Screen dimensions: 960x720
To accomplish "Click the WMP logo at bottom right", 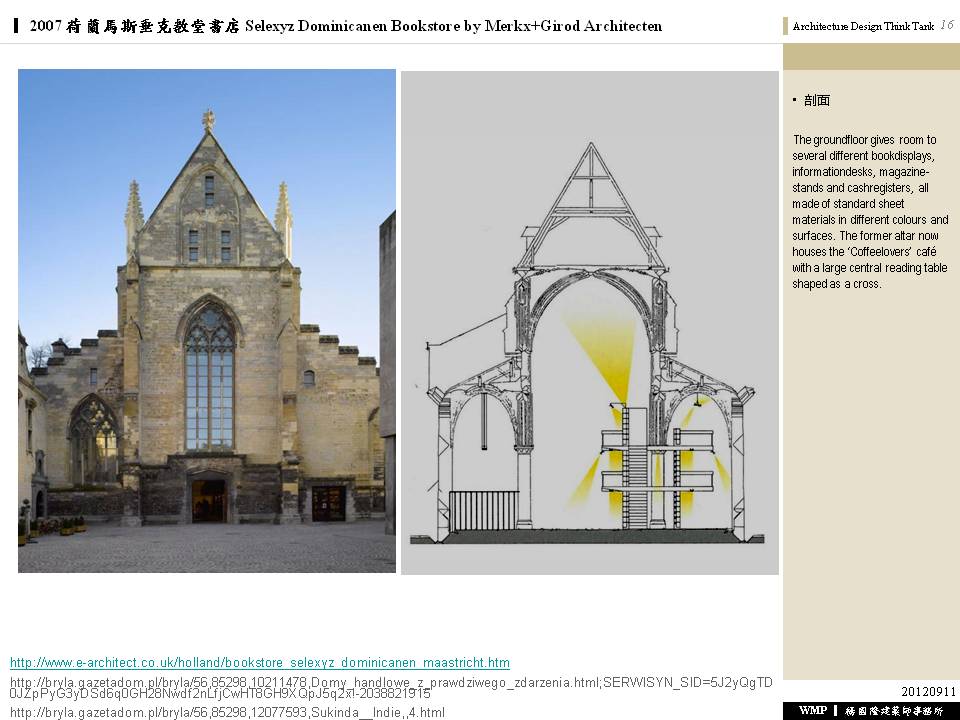I will click(x=812, y=710).
